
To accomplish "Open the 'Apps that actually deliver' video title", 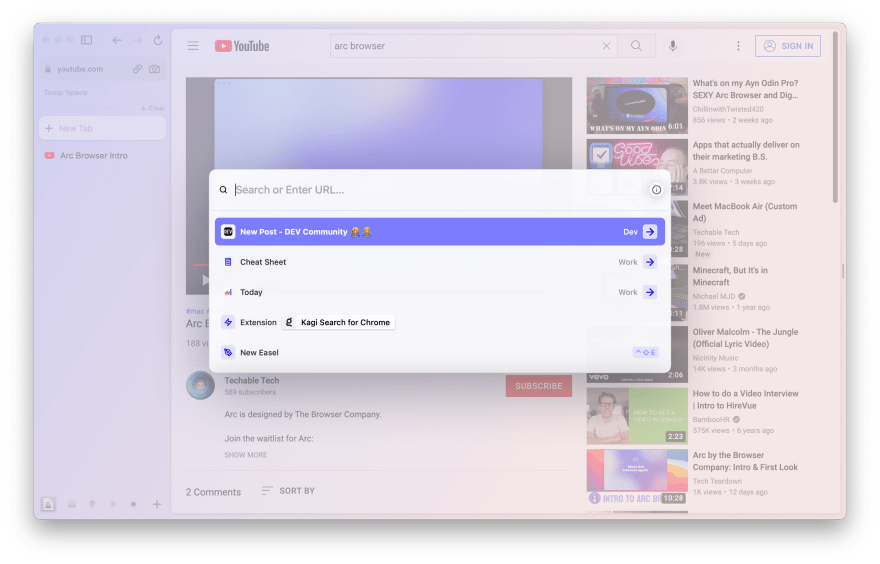I will pyautogui.click(x=746, y=151).
